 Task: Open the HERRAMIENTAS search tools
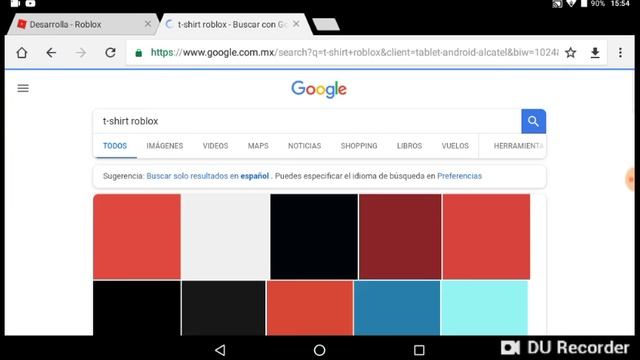click(518, 146)
